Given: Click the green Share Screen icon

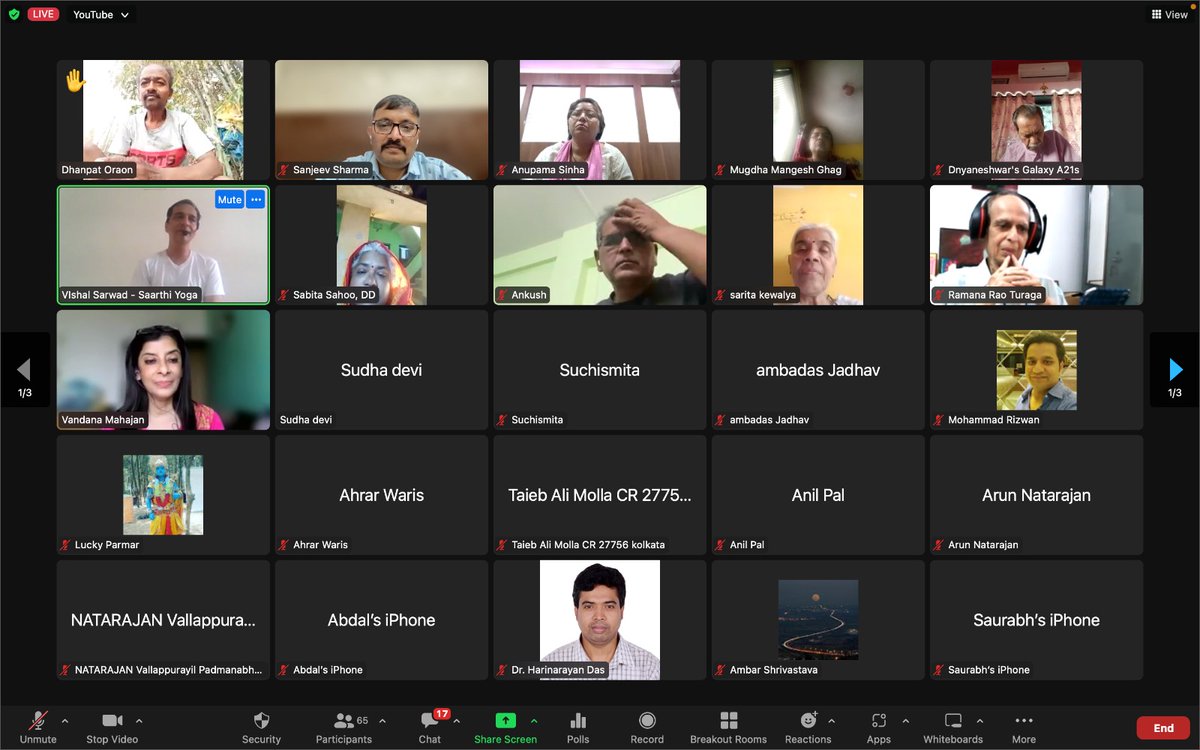Looking at the screenshot, I should click(x=506, y=721).
